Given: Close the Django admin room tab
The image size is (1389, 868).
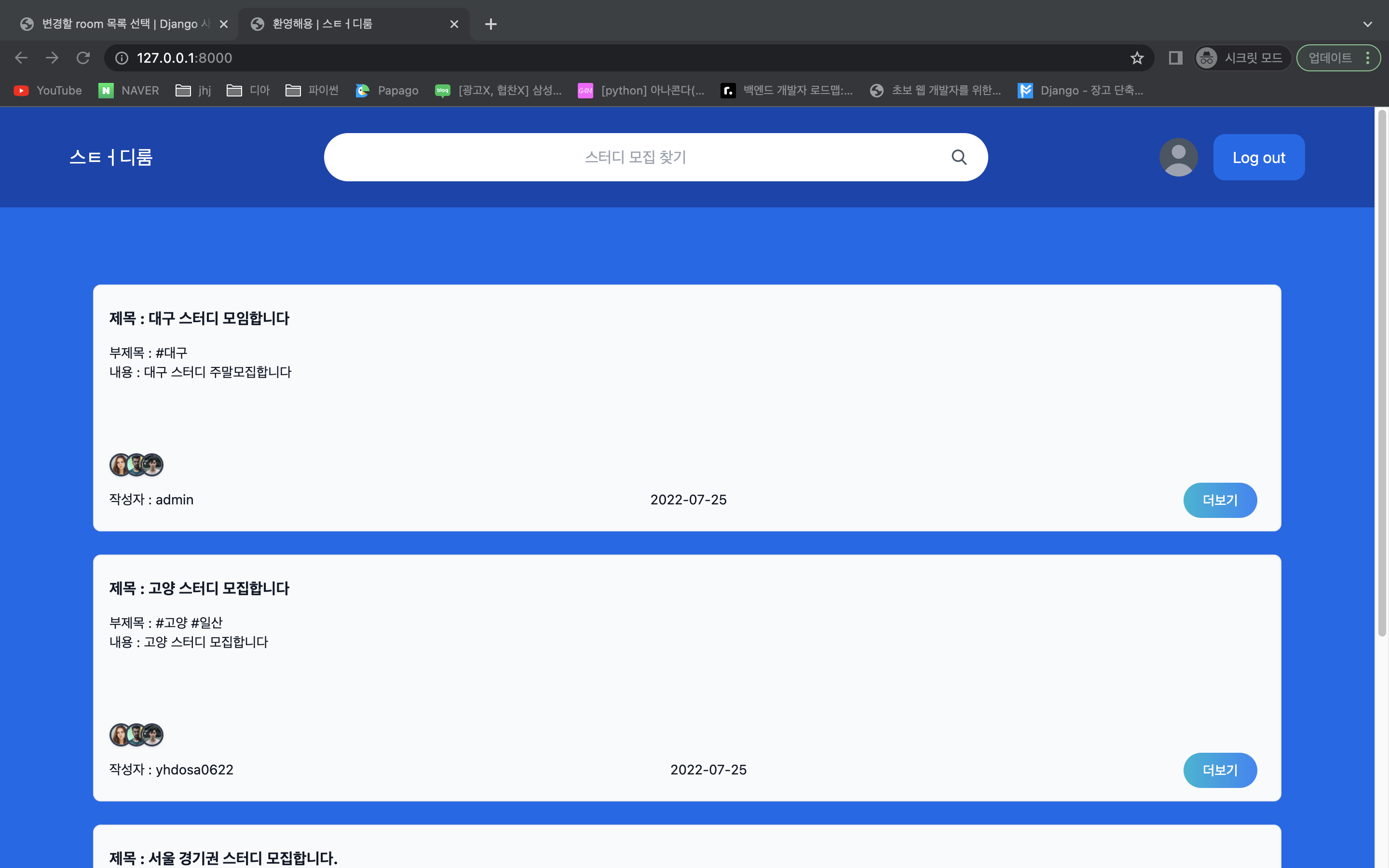Looking at the screenshot, I should (224, 24).
